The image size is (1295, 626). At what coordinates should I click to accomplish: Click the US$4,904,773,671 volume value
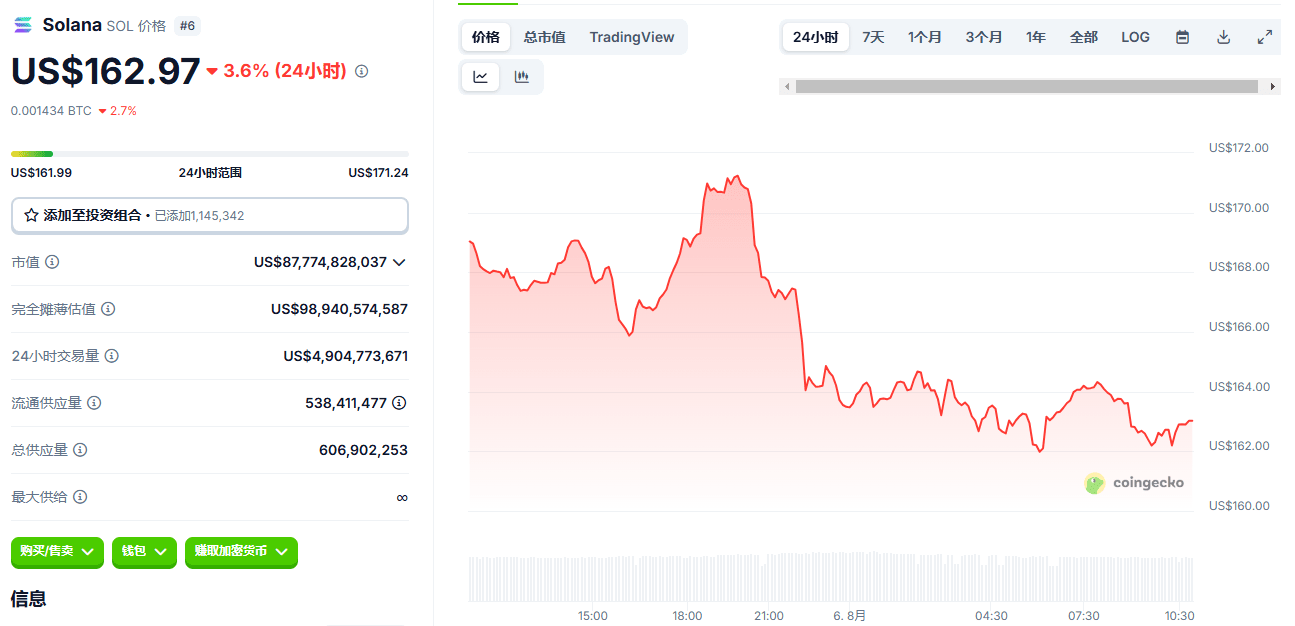coord(346,356)
